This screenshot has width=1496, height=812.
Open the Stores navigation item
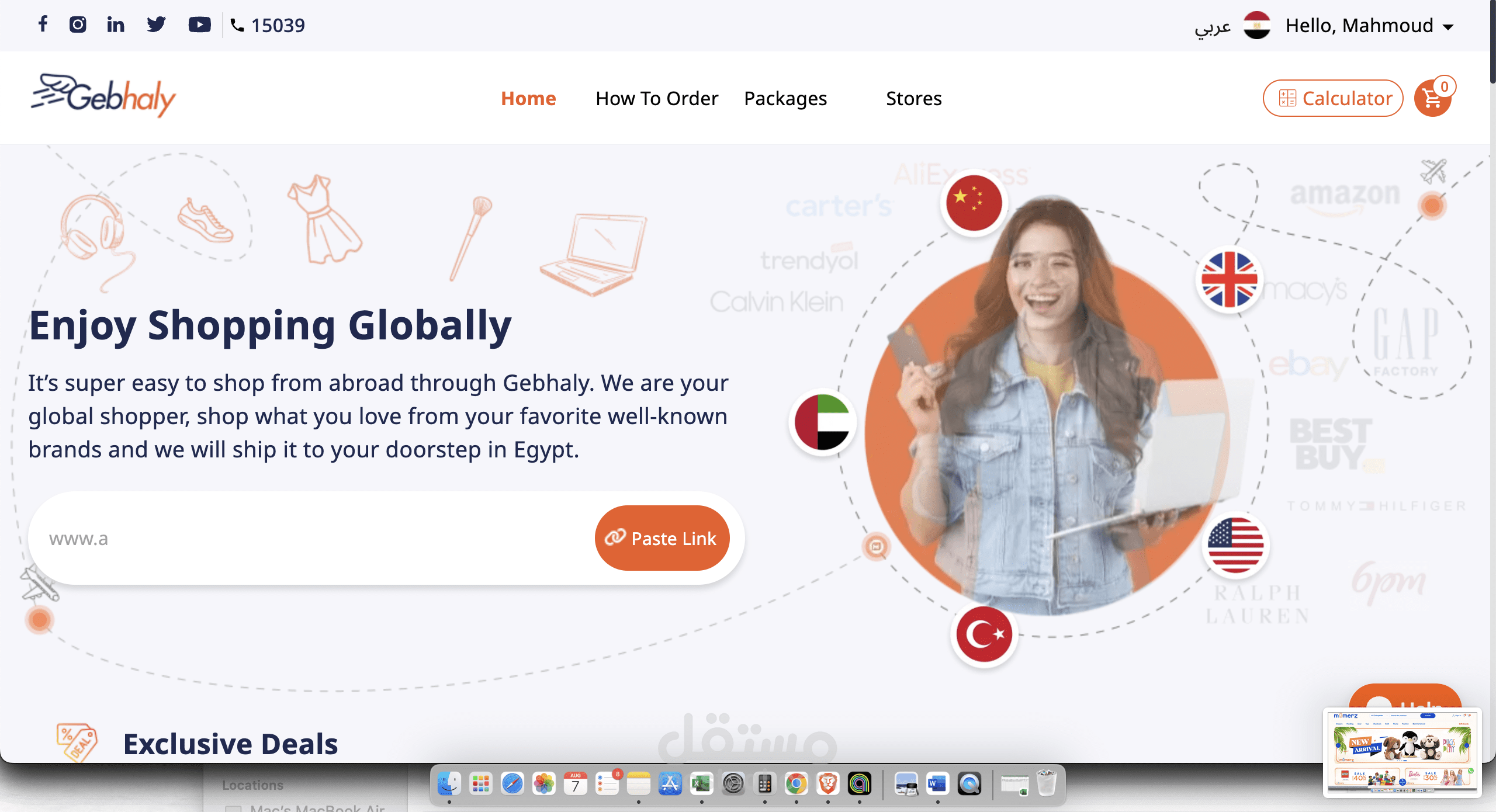click(x=913, y=99)
